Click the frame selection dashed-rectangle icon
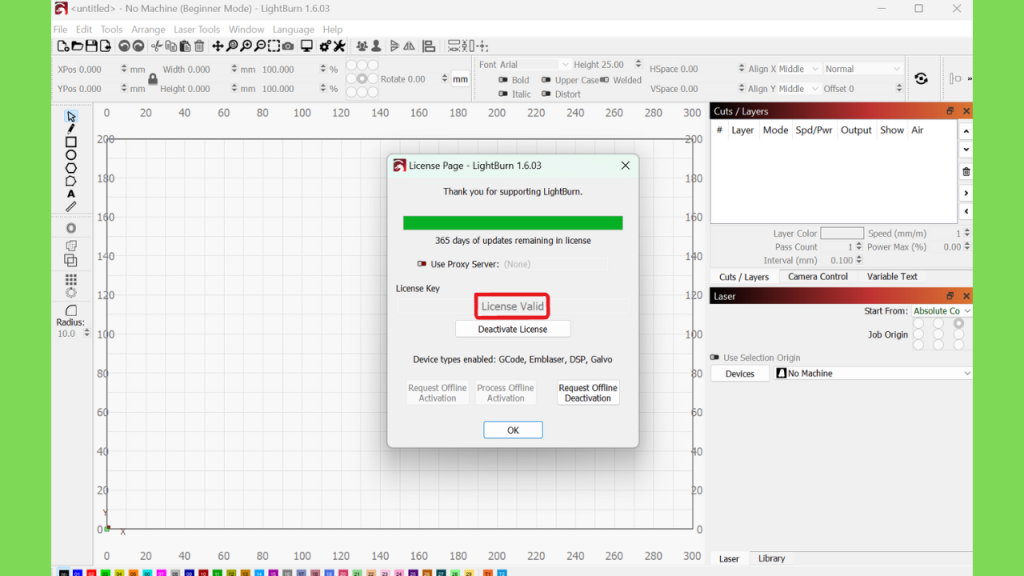Screen dimensions: 1024x576 coord(274,46)
